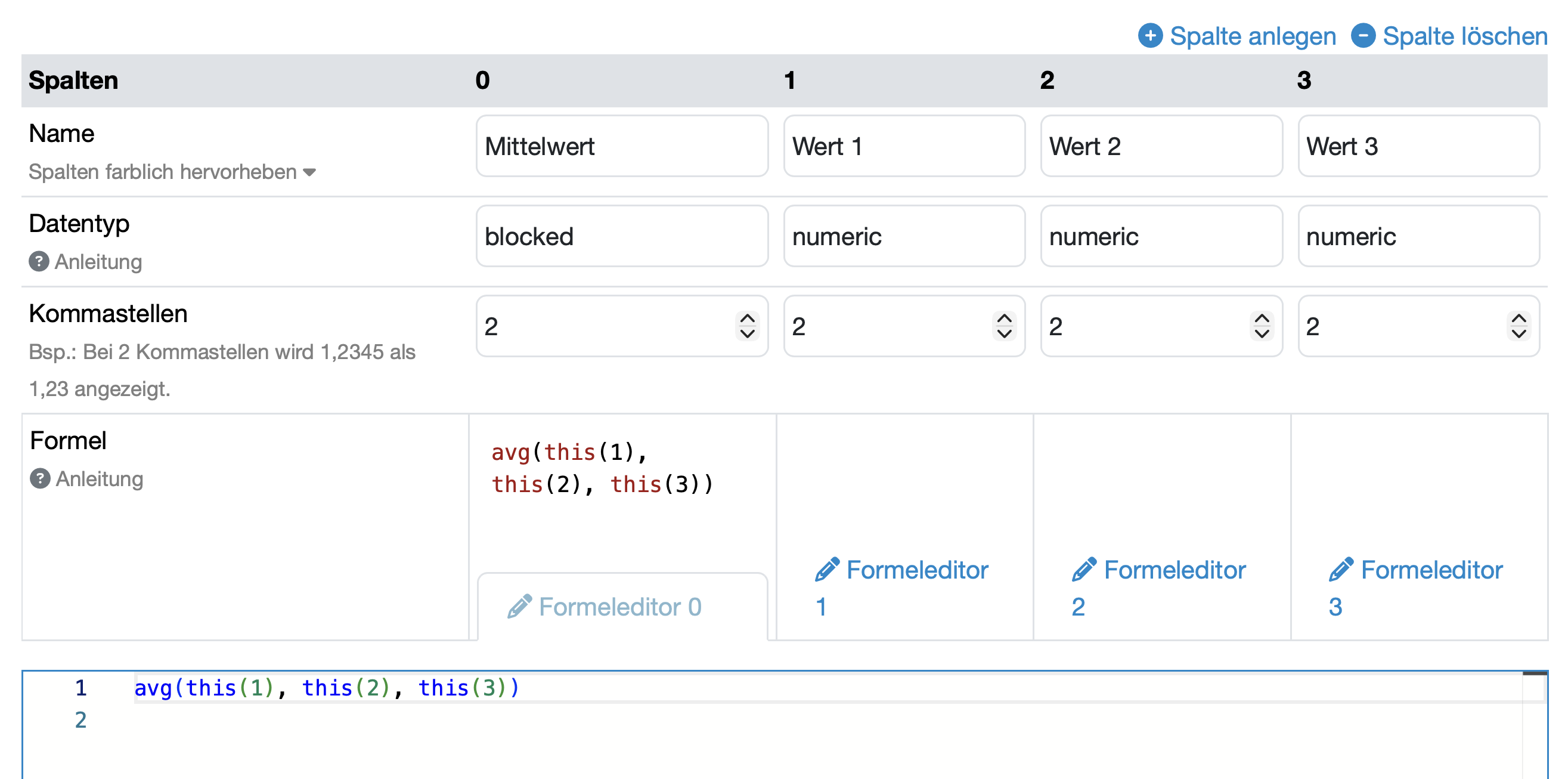Increase Kommastellen for column 3
The height and width of the screenshot is (779, 1568).
coord(1519,319)
